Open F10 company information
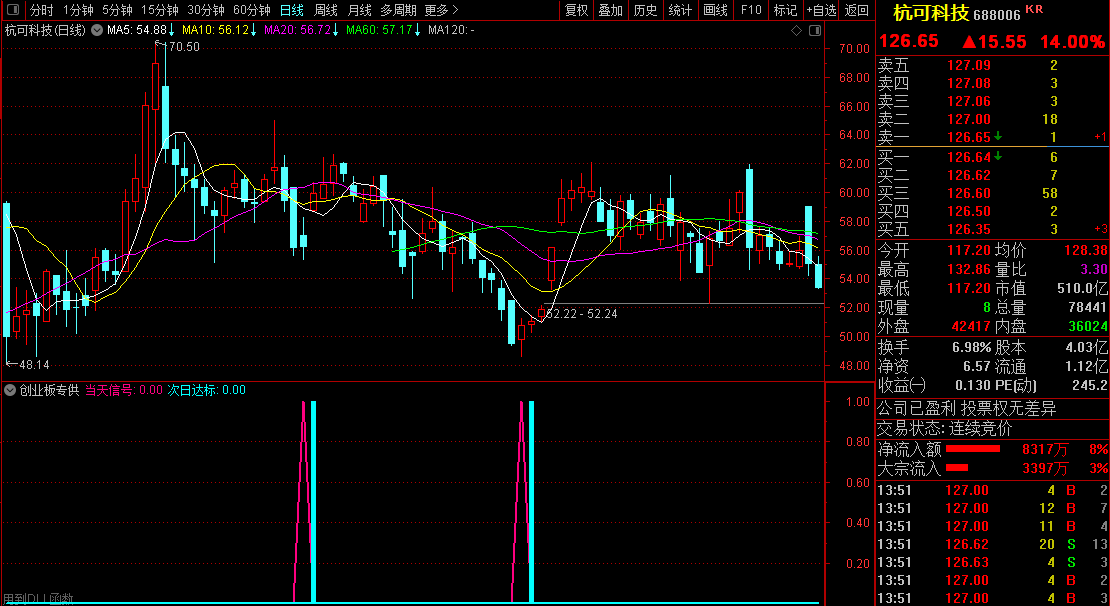Viewport: 1110px width, 606px height. coord(750,10)
